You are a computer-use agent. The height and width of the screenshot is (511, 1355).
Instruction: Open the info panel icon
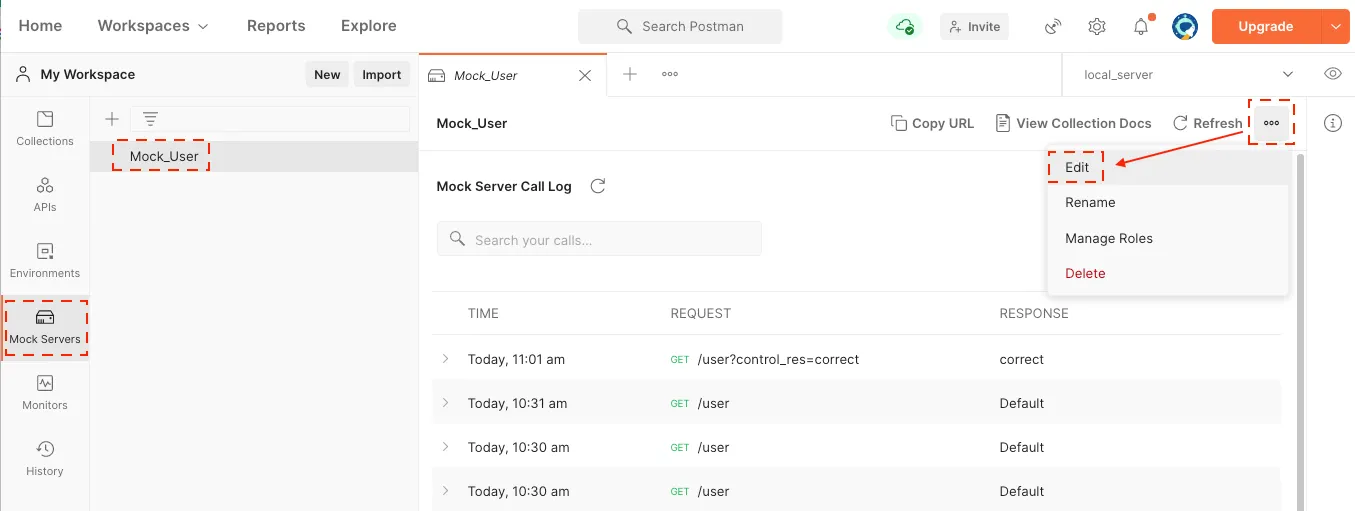click(x=1332, y=123)
